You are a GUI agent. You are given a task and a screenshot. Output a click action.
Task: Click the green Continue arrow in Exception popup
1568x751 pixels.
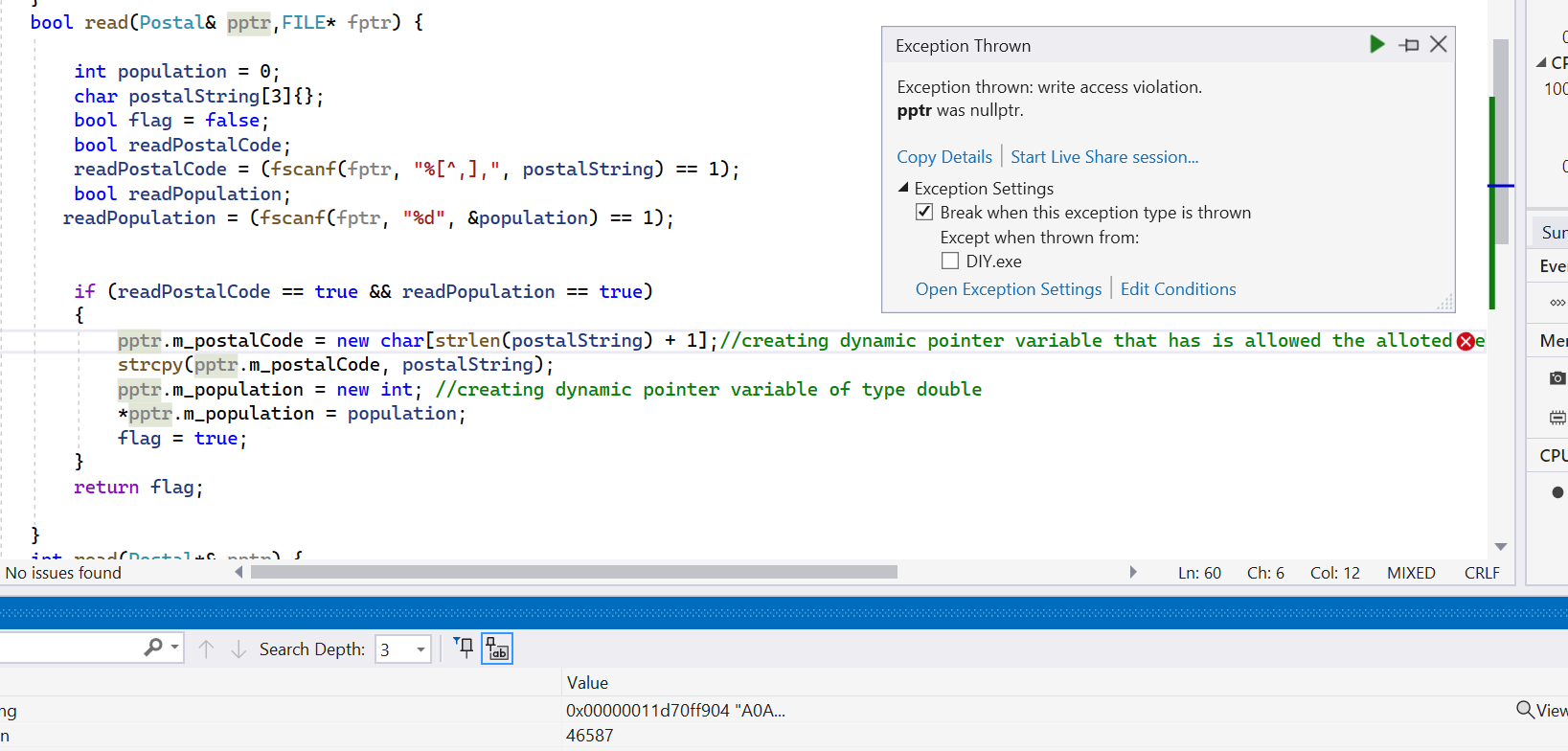[1377, 44]
